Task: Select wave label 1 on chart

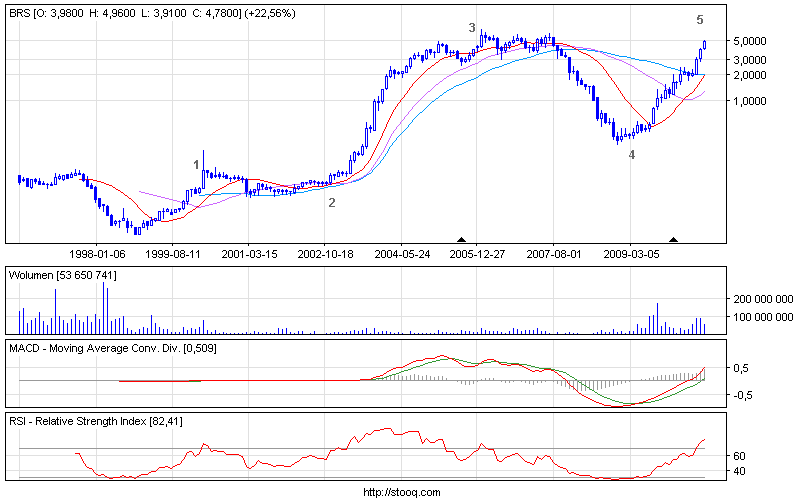Action: click(x=196, y=165)
